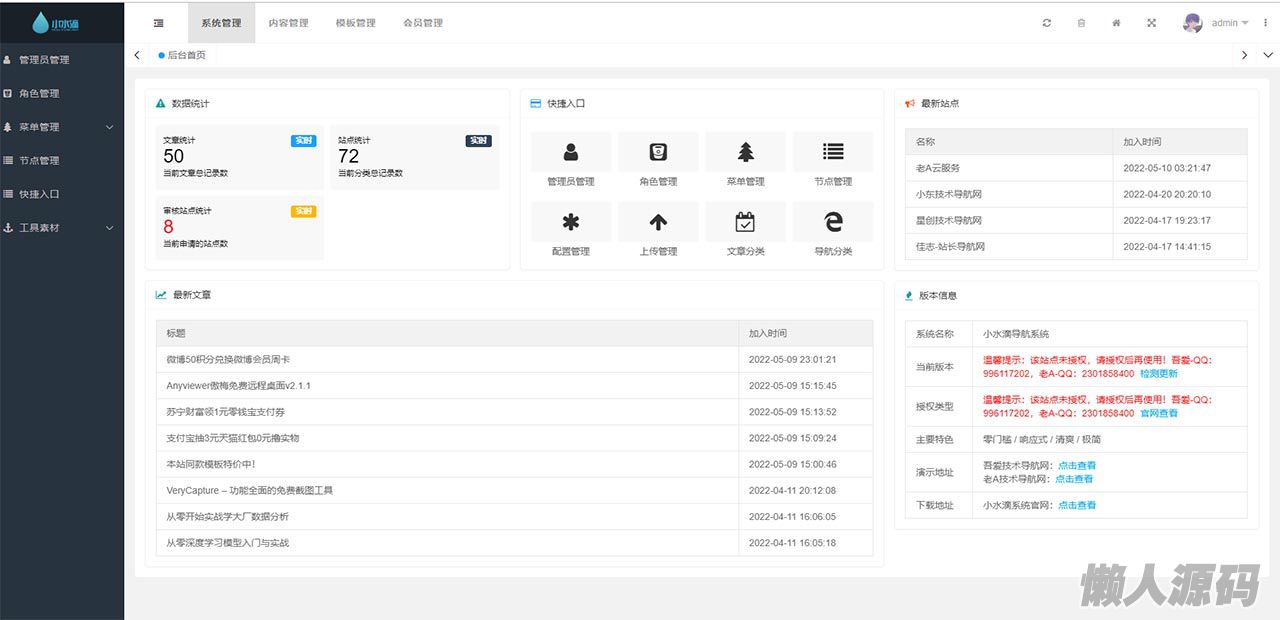This screenshot has height=620, width=1280.
Task: Click the trash clear-cache icon
Action: (1081, 23)
